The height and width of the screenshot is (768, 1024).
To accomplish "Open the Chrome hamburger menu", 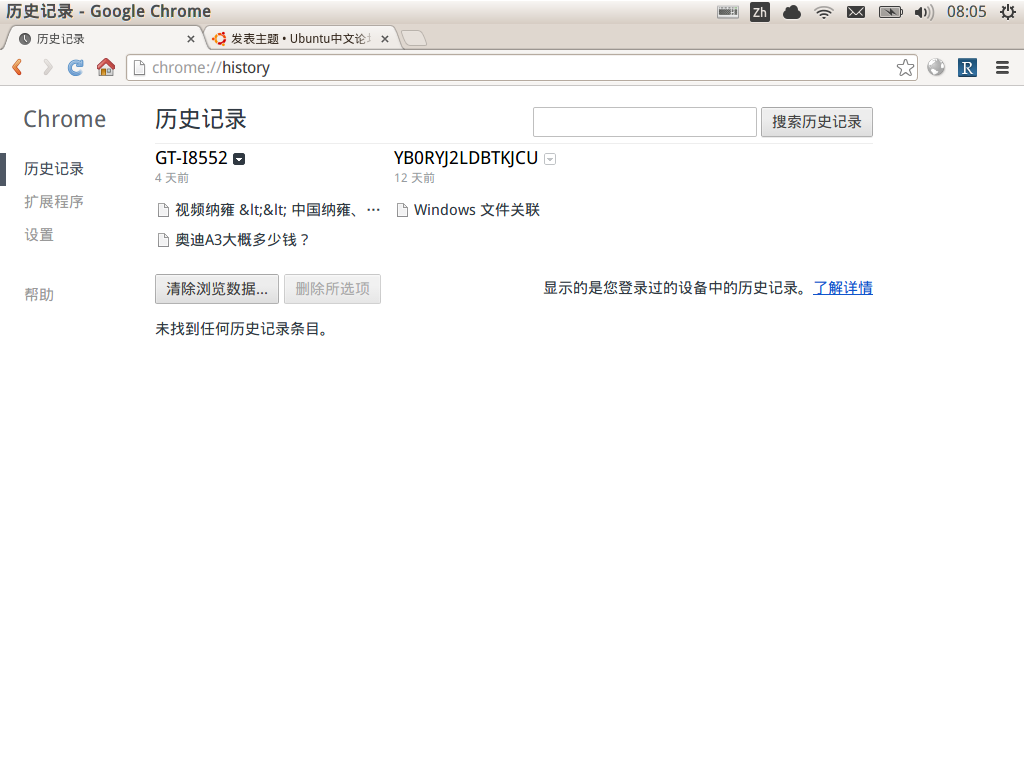I will 1002,67.
